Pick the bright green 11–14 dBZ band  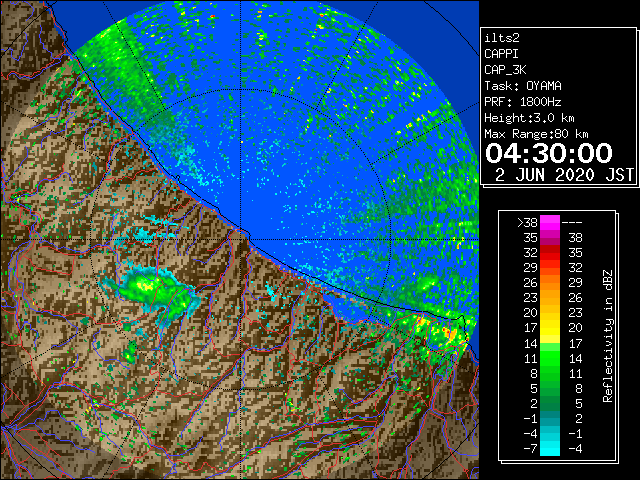click(550, 358)
